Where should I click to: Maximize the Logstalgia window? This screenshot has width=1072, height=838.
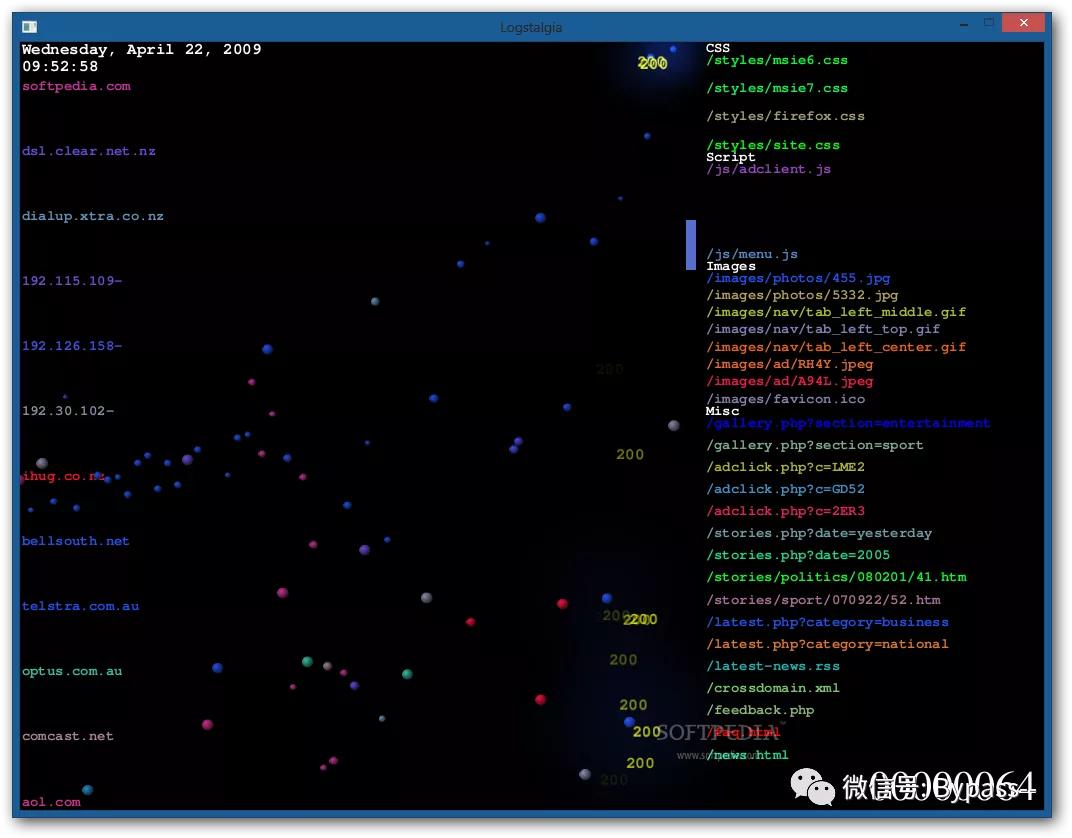click(x=989, y=23)
